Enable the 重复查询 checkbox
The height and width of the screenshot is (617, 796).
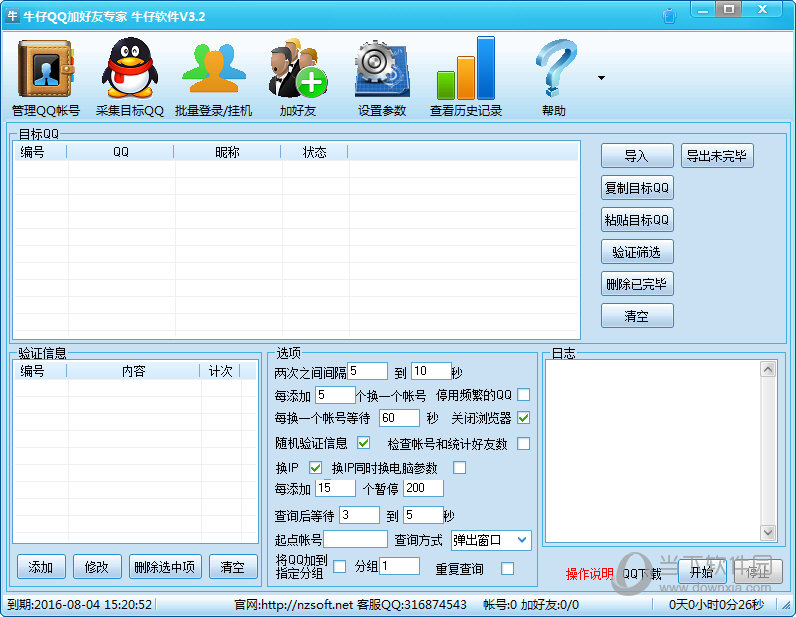tap(507, 569)
